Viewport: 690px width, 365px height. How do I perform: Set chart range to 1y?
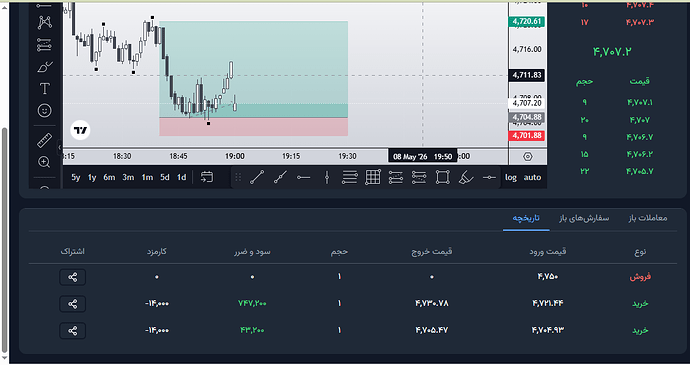click(x=92, y=177)
